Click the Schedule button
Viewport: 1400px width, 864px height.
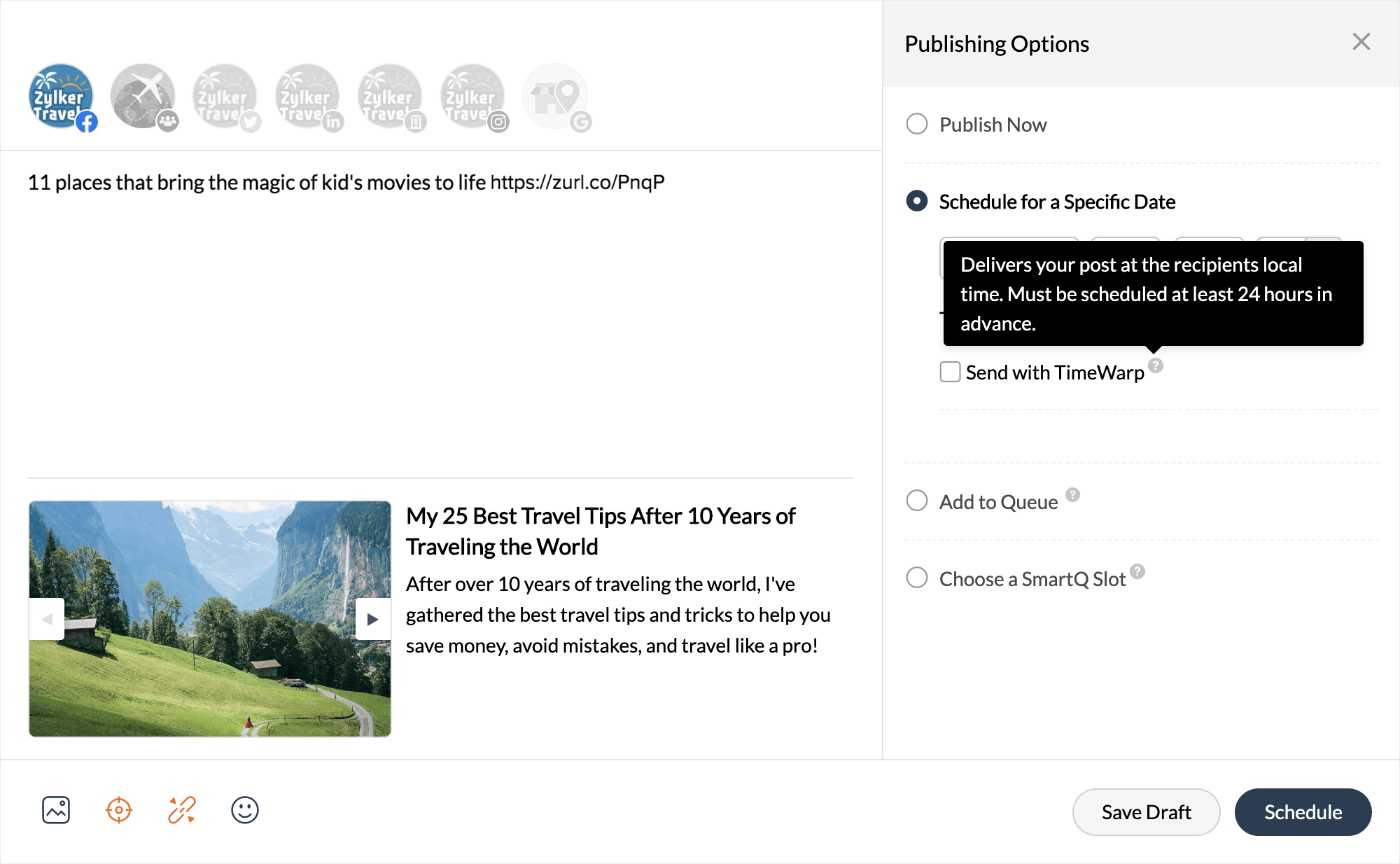(x=1303, y=811)
